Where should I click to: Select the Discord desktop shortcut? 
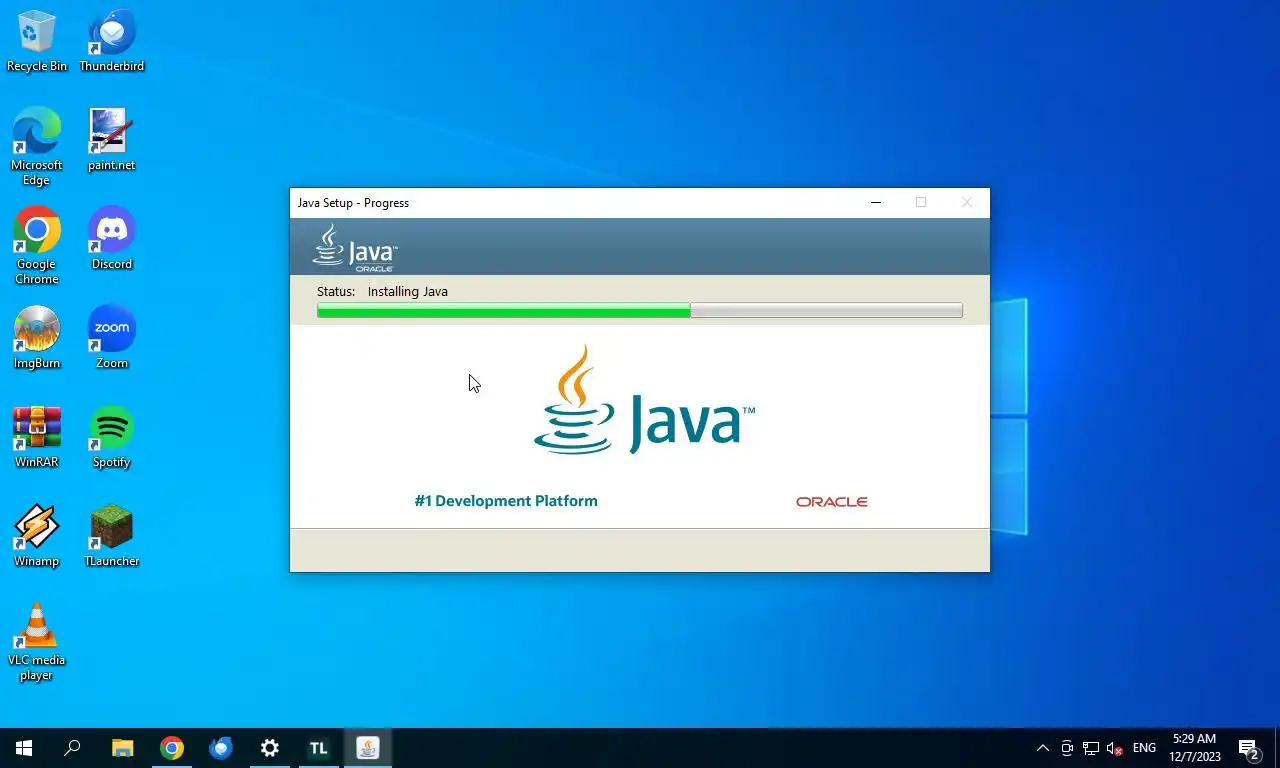[x=112, y=239]
